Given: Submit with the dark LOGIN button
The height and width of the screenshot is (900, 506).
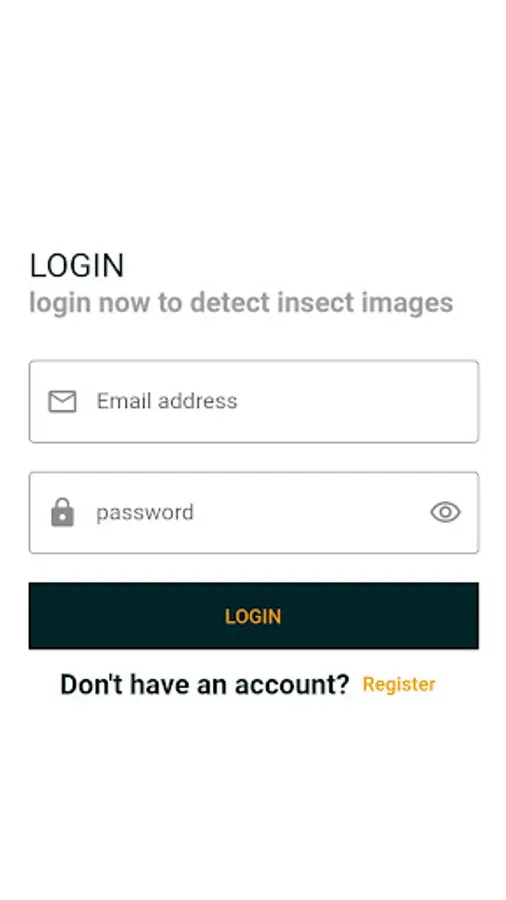Looking at the screenshot, I should click(254, 616).
